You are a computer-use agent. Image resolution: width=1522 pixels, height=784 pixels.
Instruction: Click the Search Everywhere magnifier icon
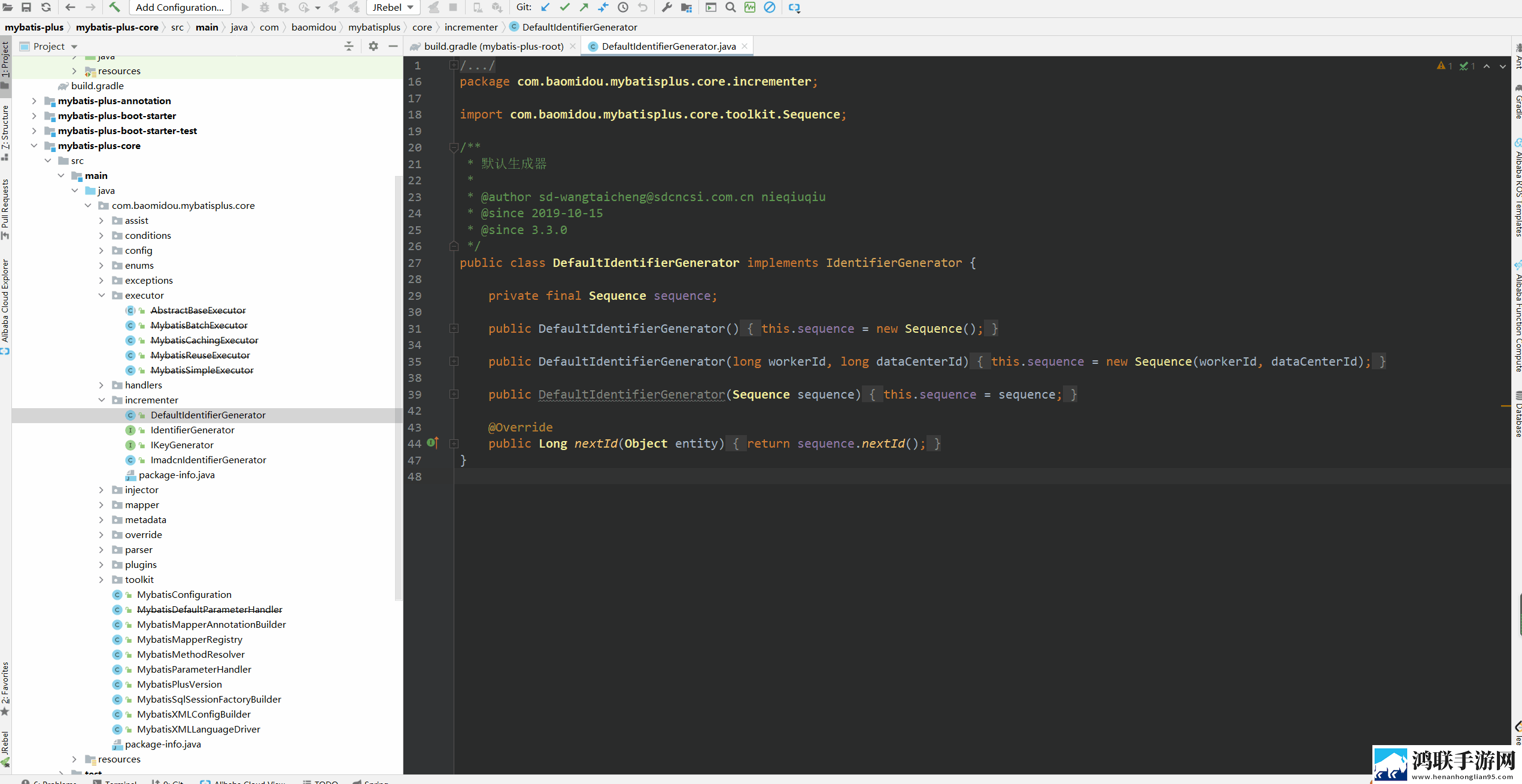pos(731,7)
